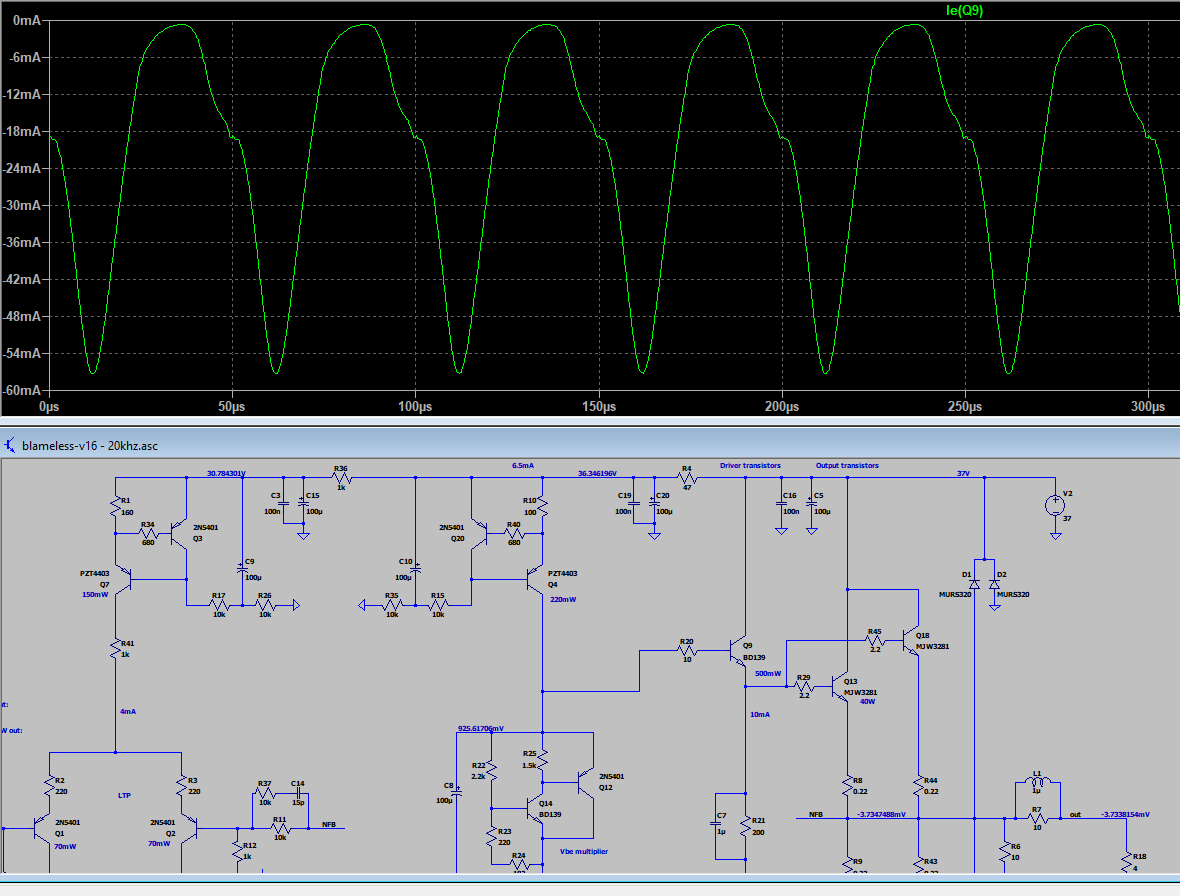Screen dimensions: 1180x896
Task: Select resistor R1 160
Action: pos(116,507)
